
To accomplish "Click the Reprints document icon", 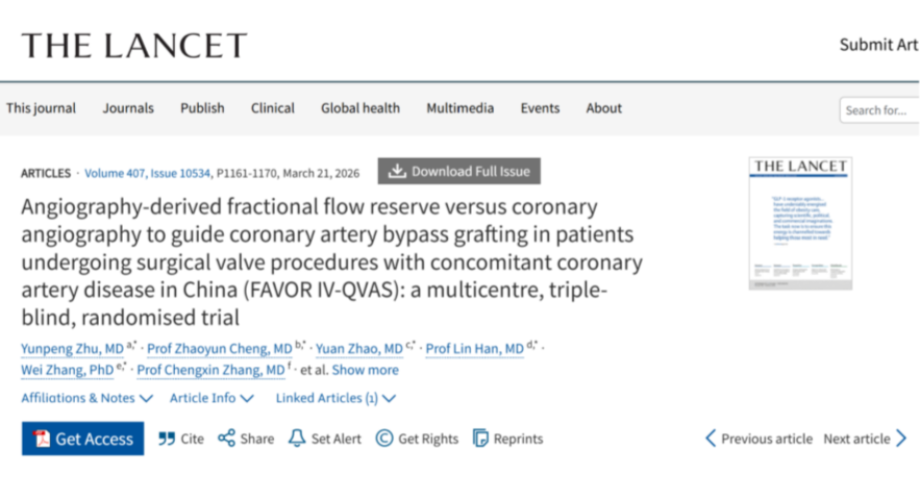I will (481, 439).
